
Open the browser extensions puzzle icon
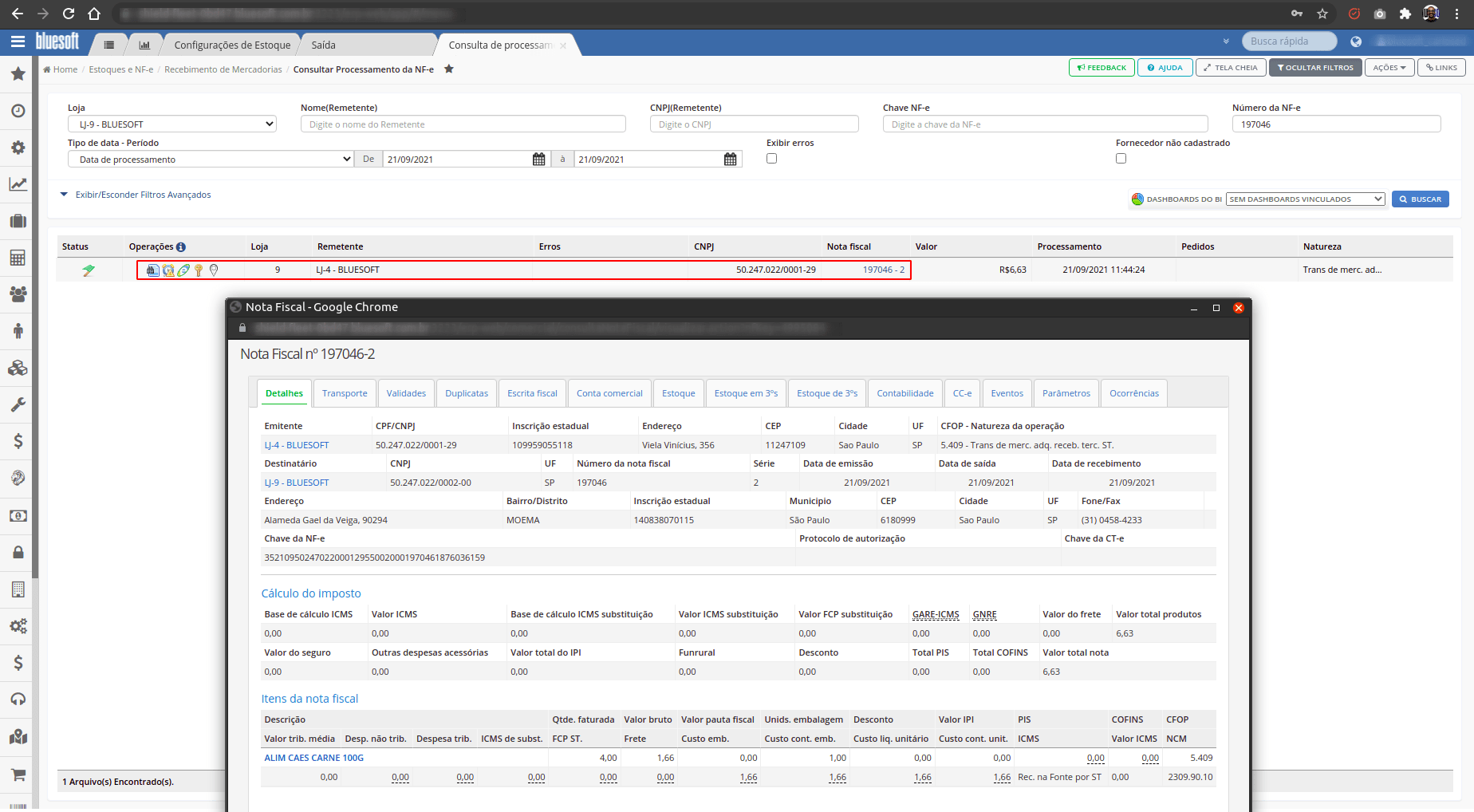point(1405,14)
